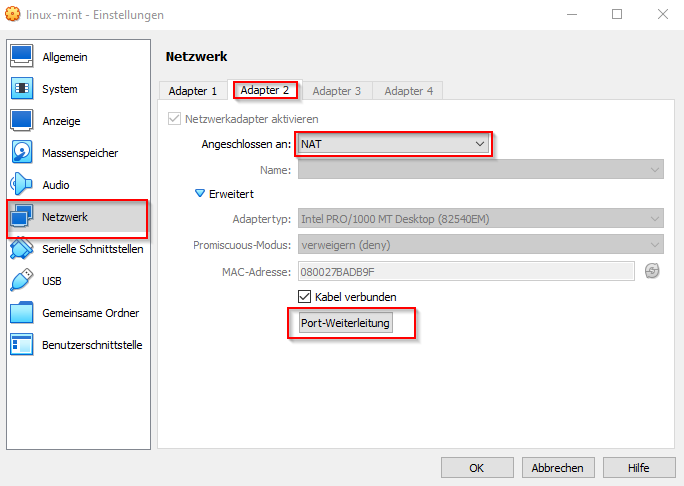This screenshot has width=684, height=486.
Task: Toggle the Kabel verbunden checkbox
Action: tap(306, 296)
